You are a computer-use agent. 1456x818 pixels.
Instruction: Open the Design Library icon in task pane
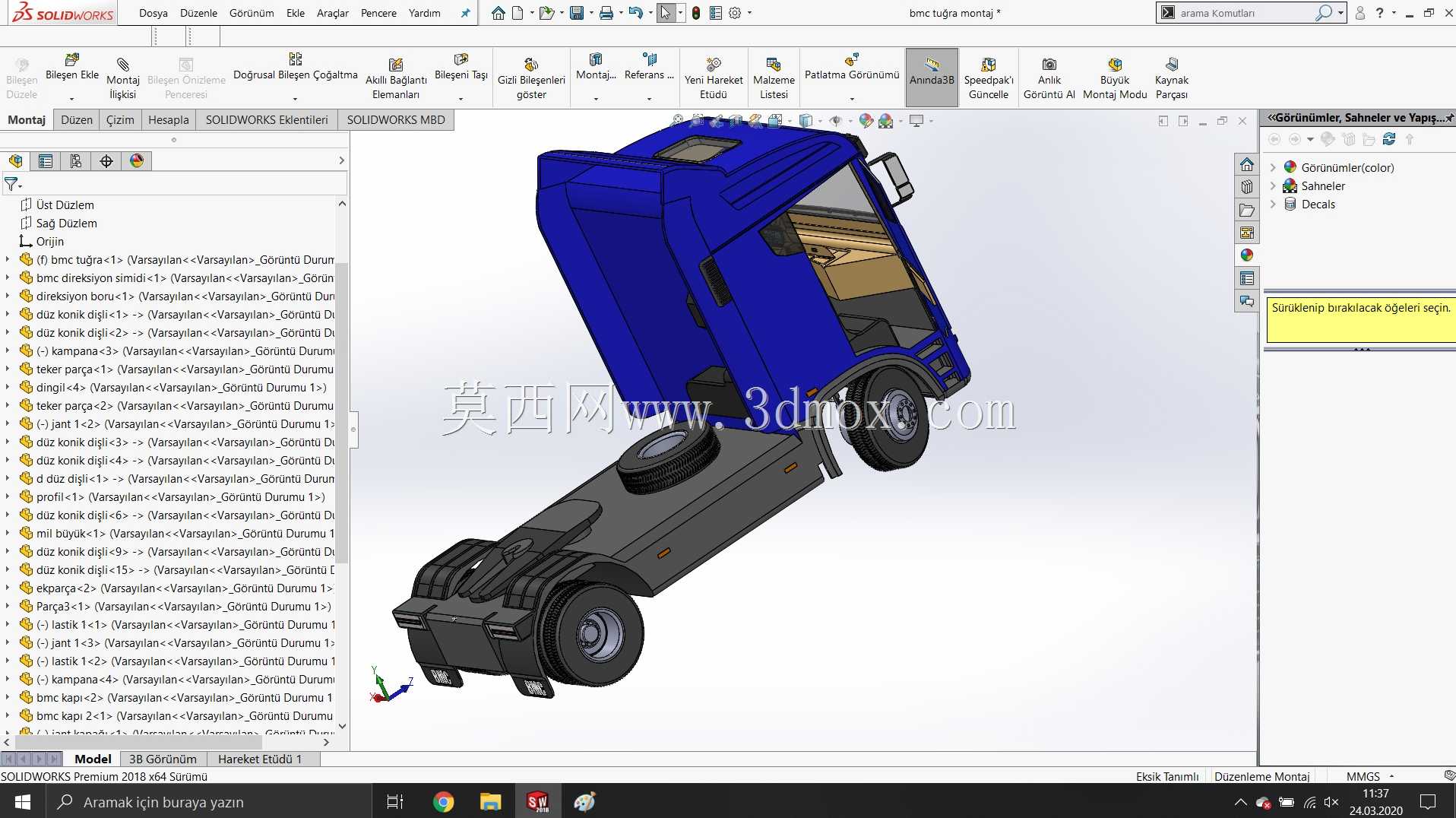coord(1247,187)
